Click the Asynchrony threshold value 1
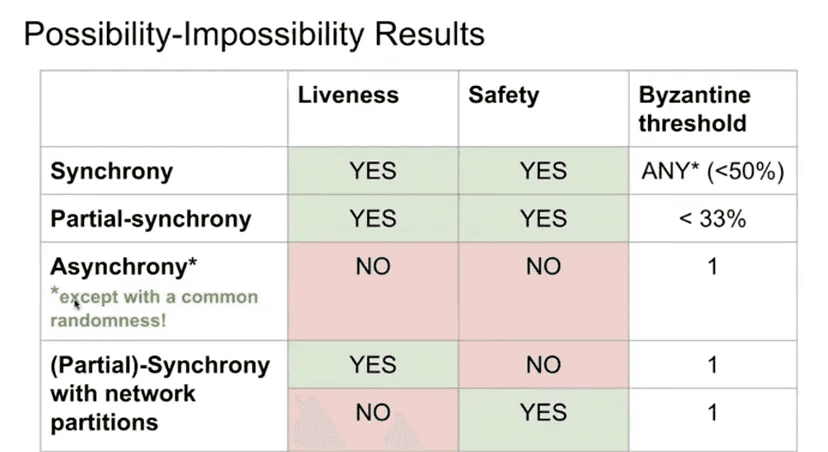828x452 pixels. (713, 267)
